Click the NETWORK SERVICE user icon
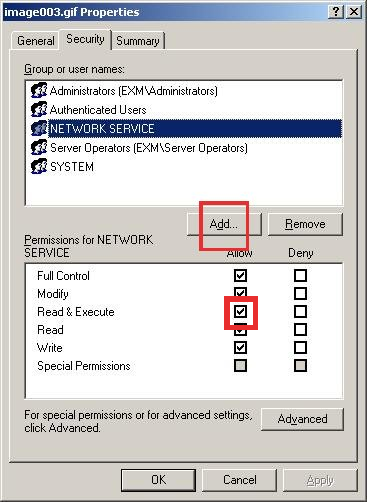This screenshot has width=367, height=502. (x=39, y=128)
